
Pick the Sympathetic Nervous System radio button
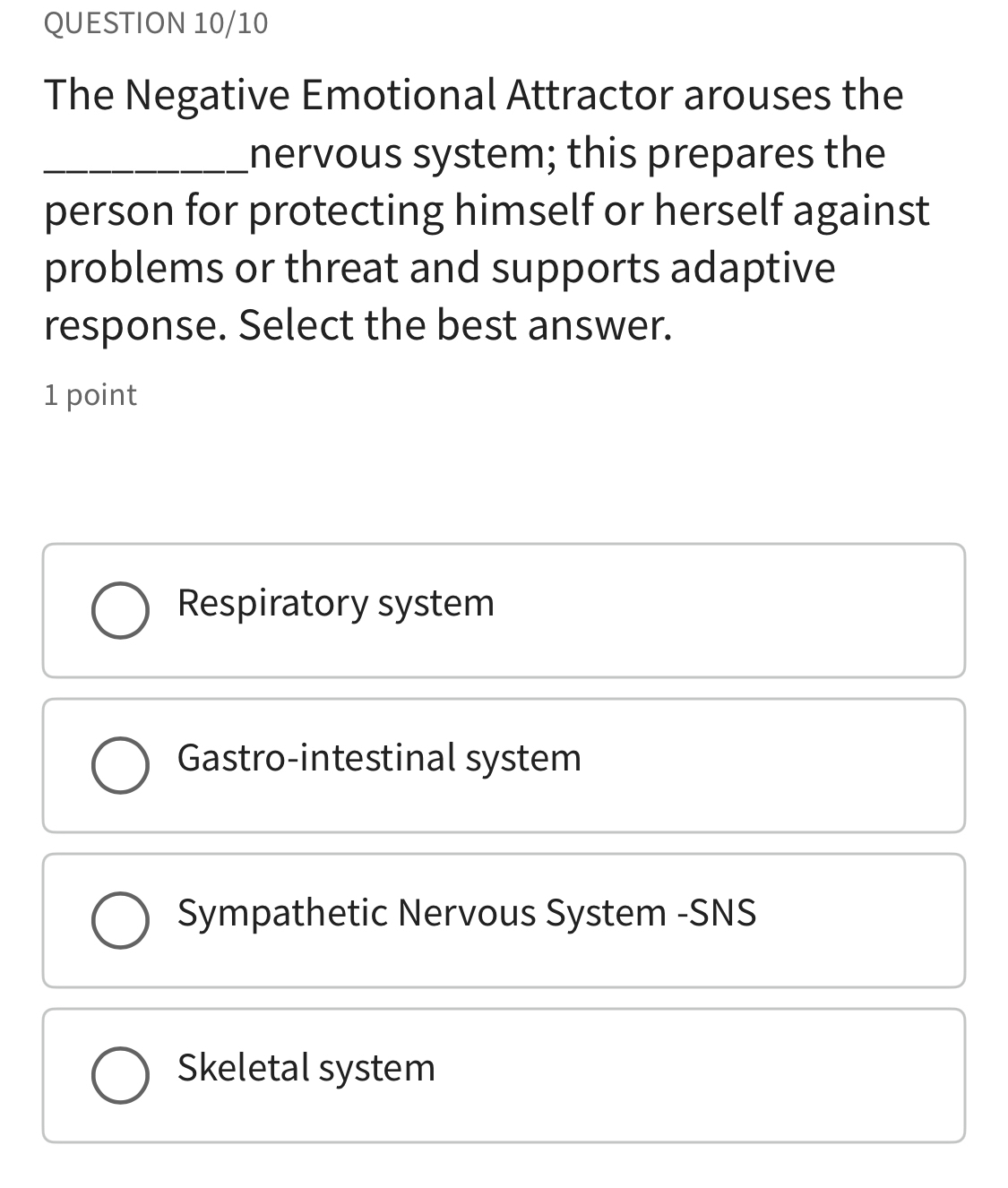[120, 921]
